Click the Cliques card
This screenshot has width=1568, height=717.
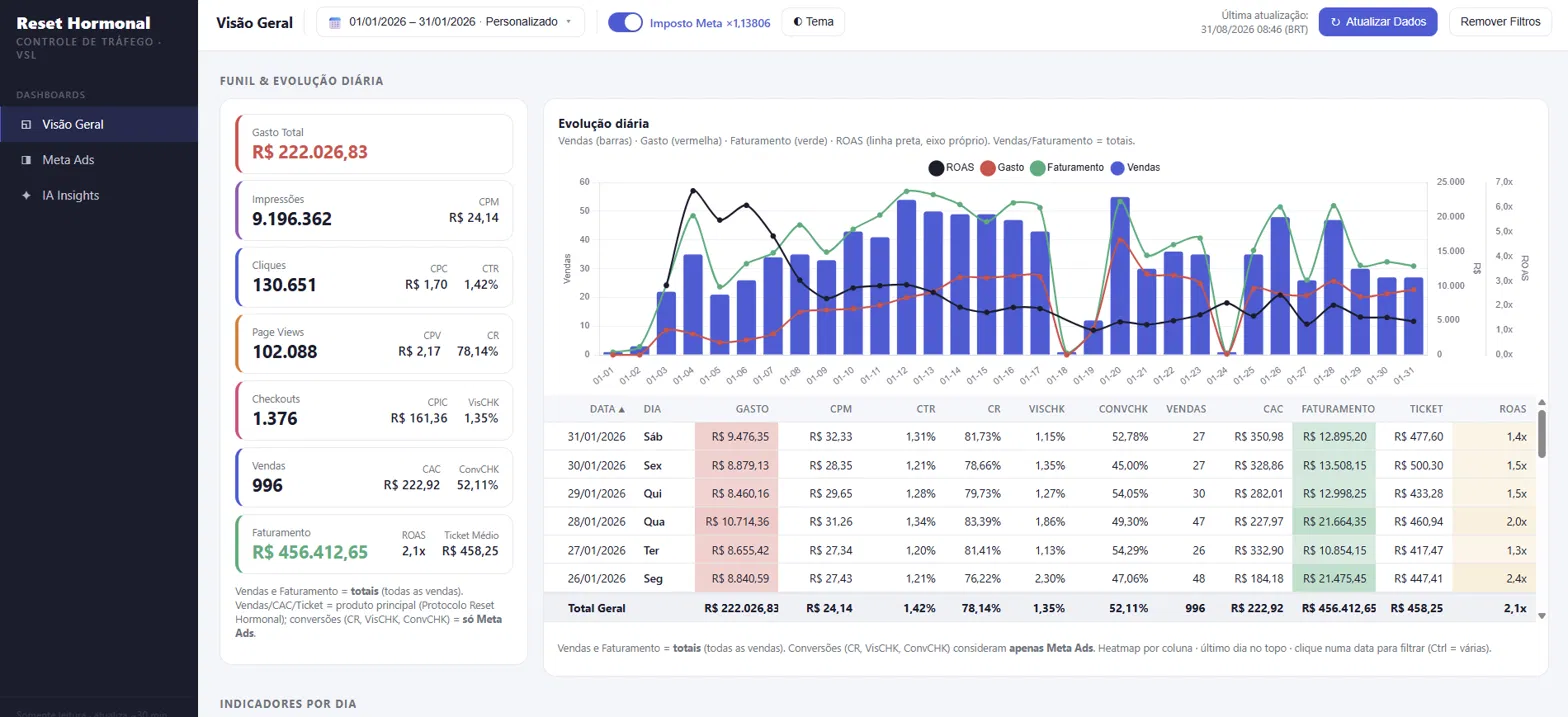click(374, 277)
